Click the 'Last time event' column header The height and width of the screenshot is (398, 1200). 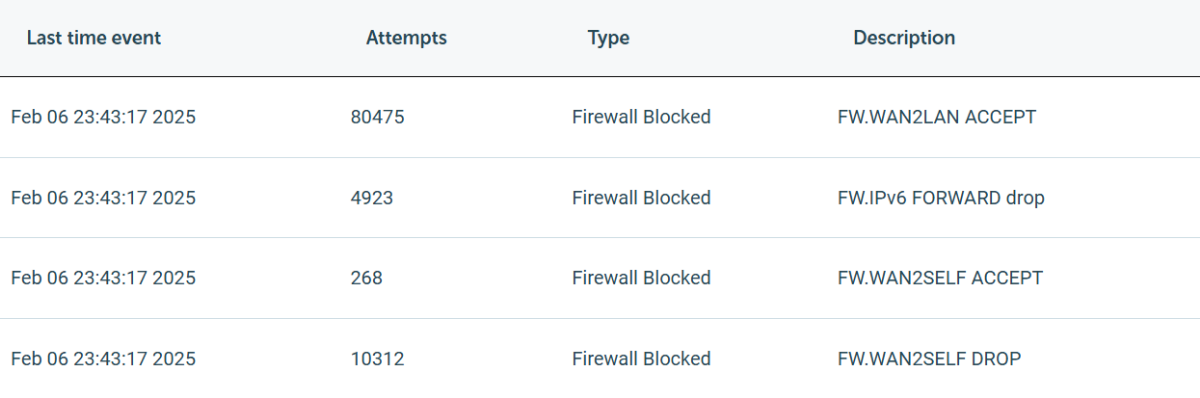[x=94, y=38]
